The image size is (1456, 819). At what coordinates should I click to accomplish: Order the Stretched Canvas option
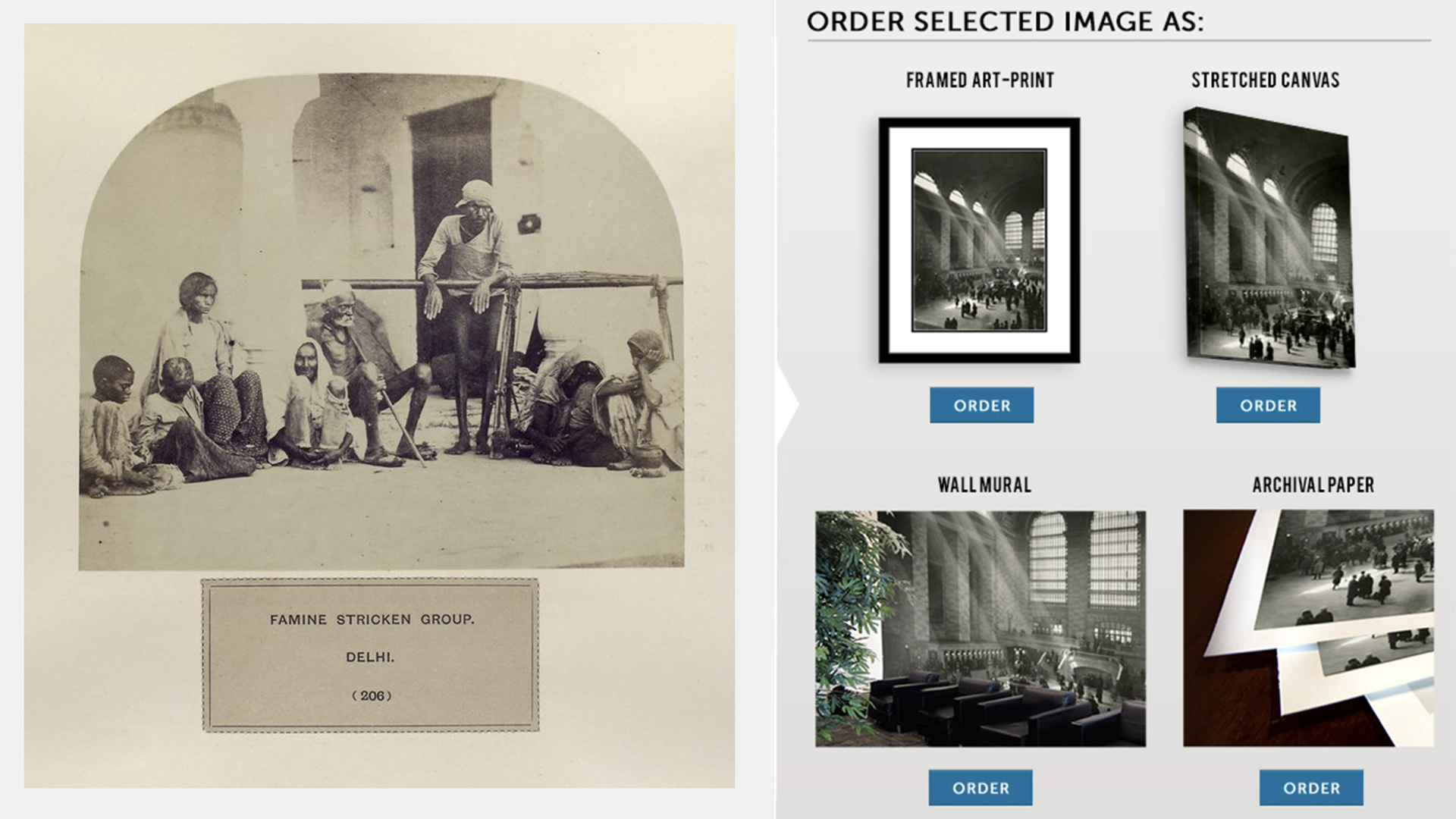pyautogui.click(x=1268, y=405)
